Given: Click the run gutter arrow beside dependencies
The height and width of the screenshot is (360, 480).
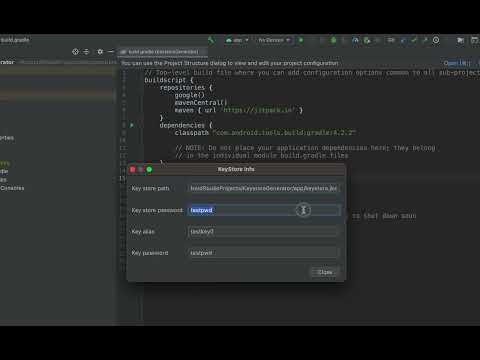Looking at the screenshot, I should pos(132,125).
